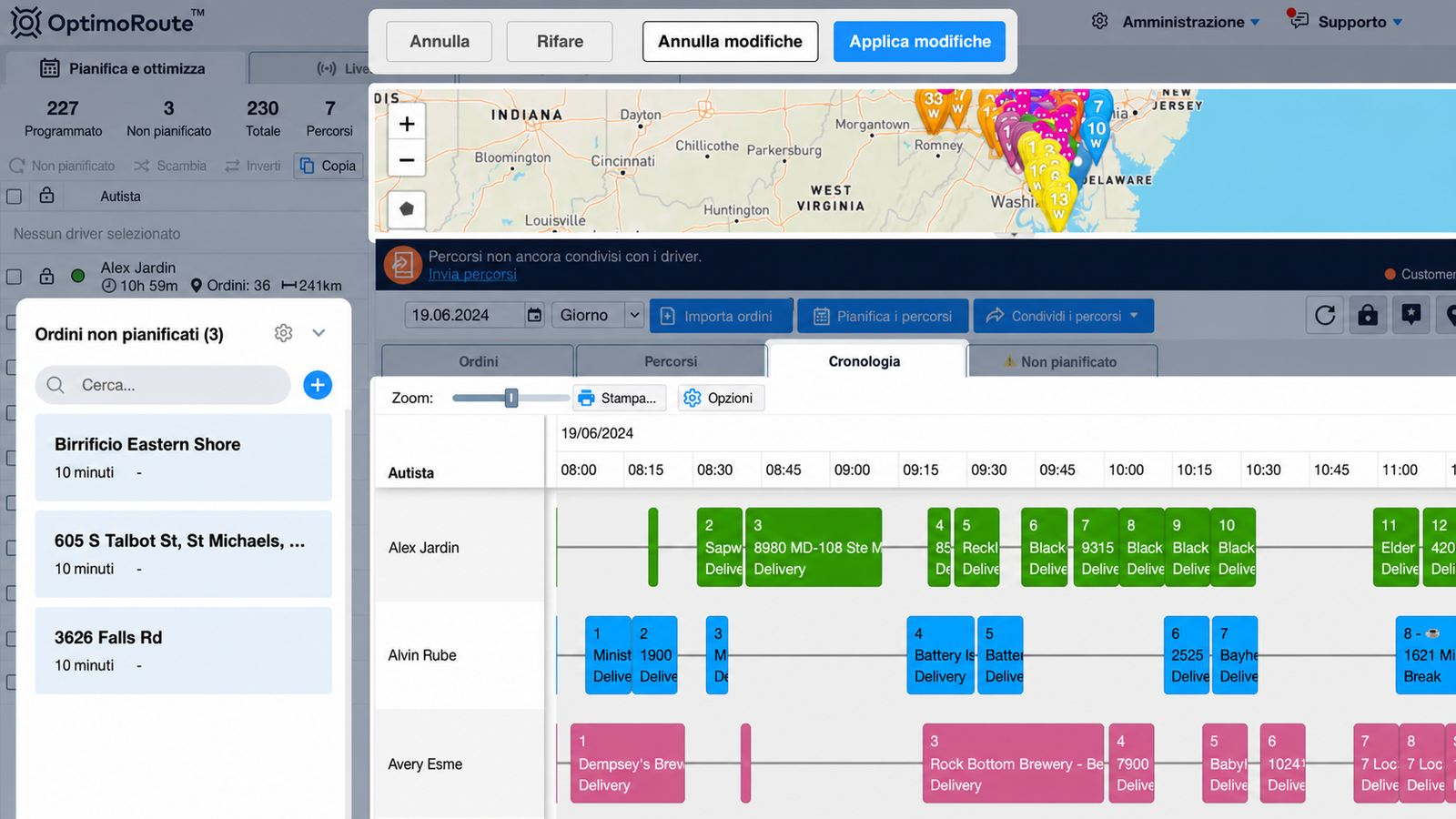Viewport: 1456px width, 819px height.
Task: Toggle the lock in the Autista header
Action: tap(46, 195)
